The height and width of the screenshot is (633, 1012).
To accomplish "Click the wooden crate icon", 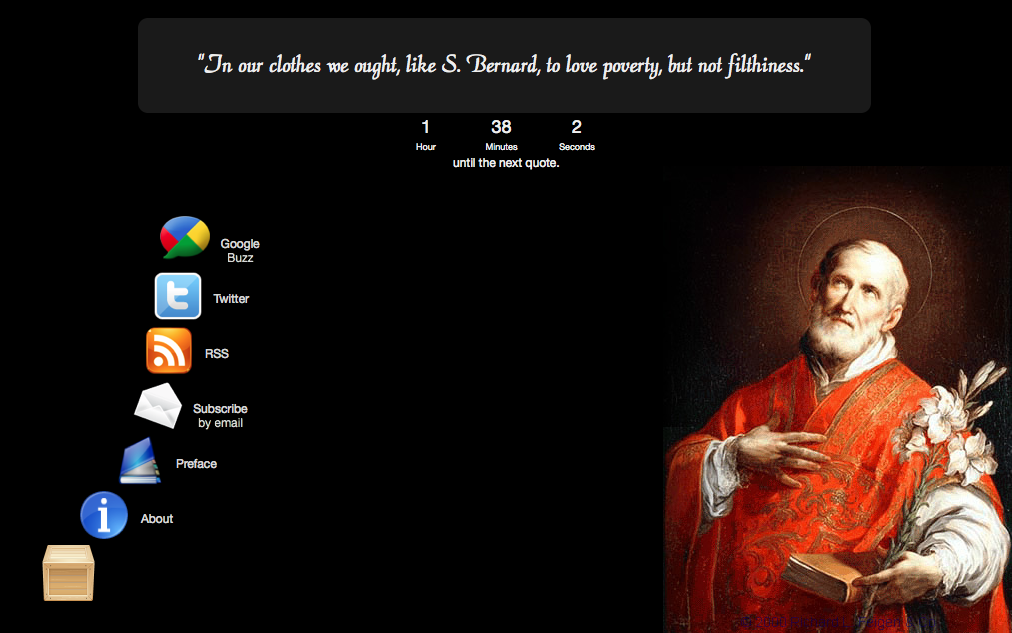I will pos(68,573).
